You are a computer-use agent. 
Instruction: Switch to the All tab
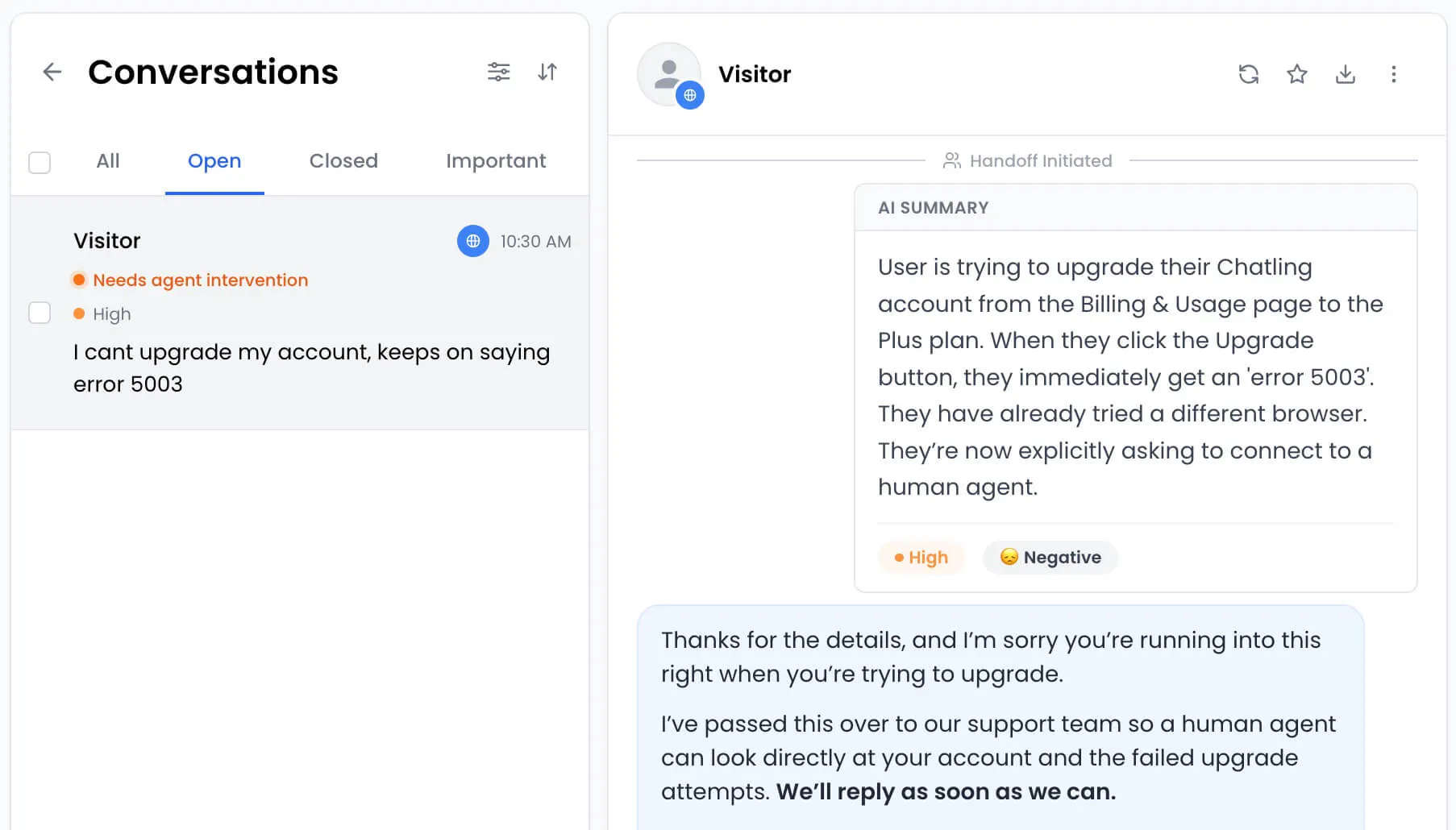(108, 161)
